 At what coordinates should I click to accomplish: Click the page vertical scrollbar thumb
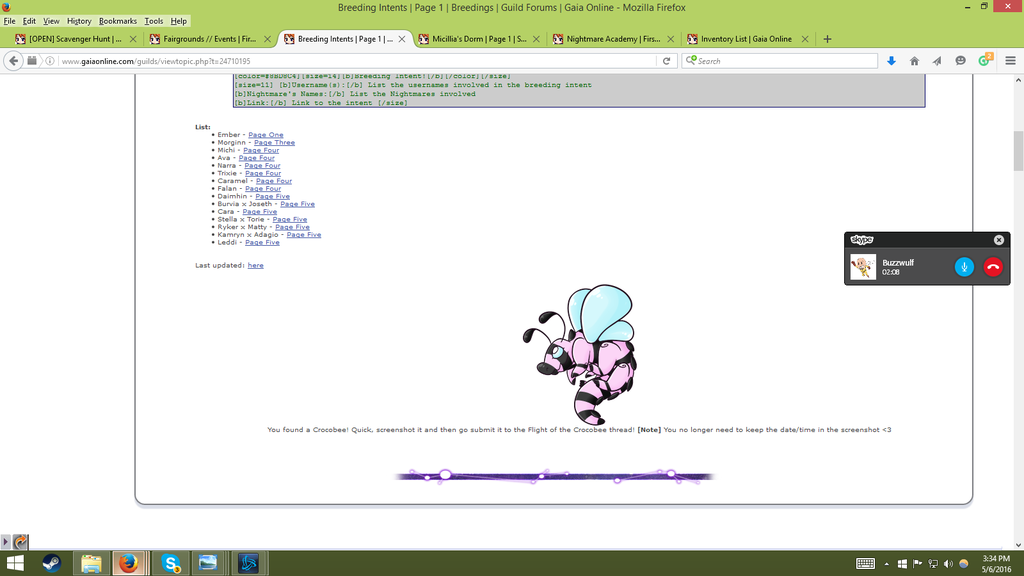coord(1018,150)
